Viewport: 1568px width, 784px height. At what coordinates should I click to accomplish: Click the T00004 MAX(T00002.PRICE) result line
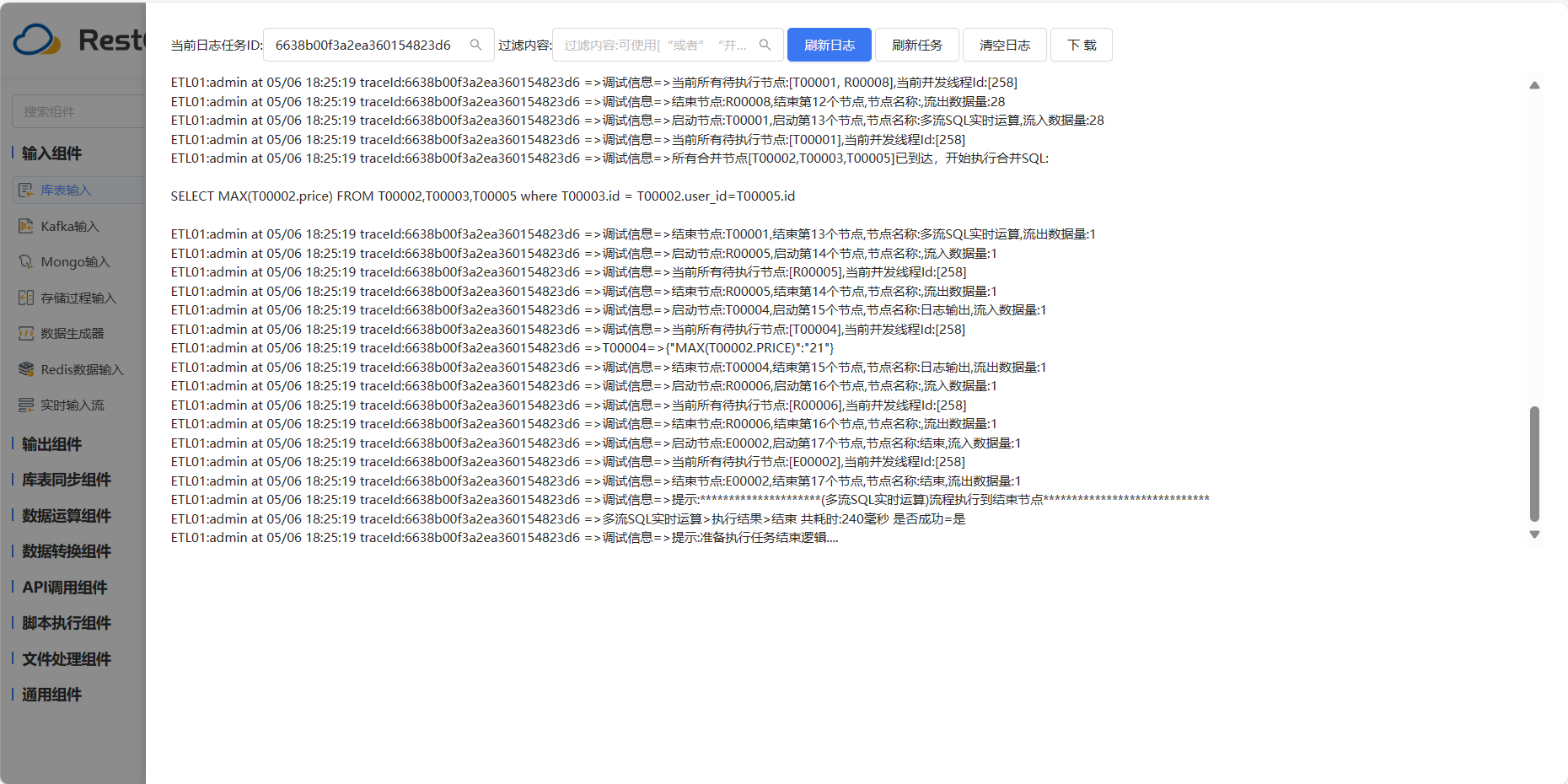(502, 347)
